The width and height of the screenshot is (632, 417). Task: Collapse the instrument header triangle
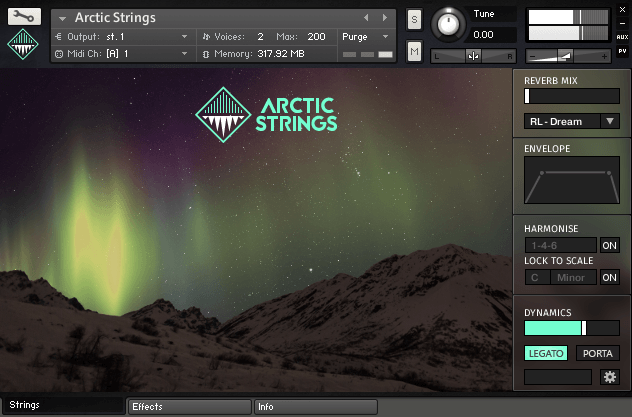(x=62, y=19)
